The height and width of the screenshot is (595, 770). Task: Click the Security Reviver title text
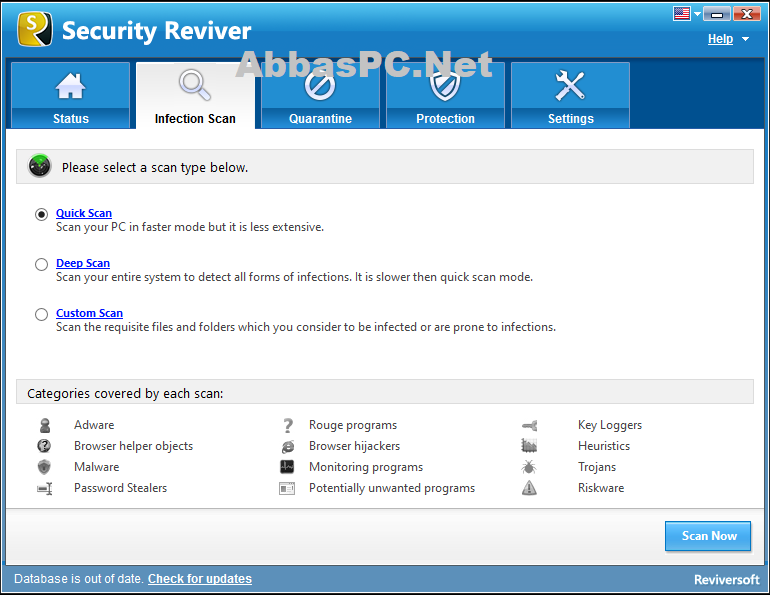157,31
